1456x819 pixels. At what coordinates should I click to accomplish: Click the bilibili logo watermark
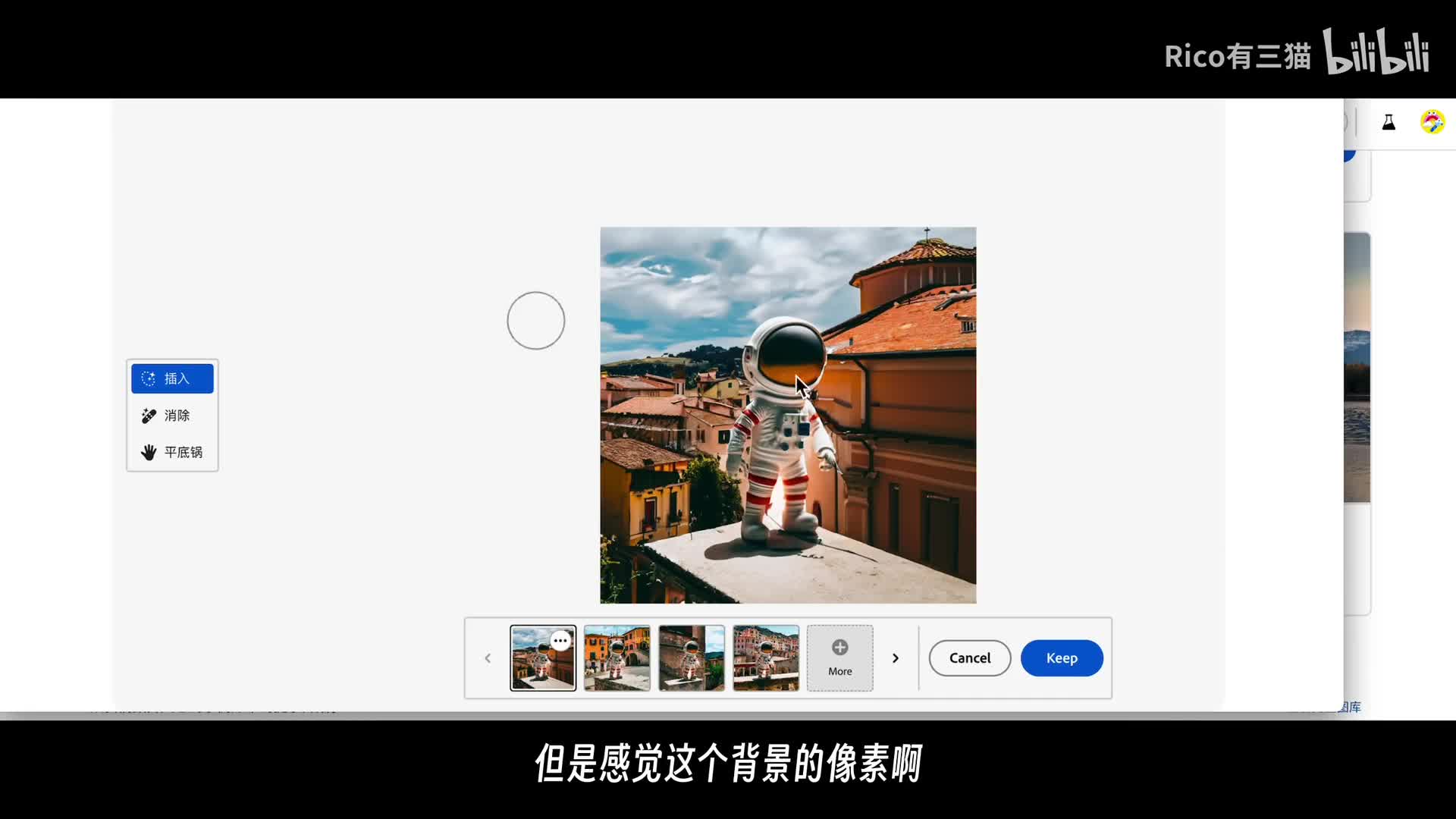1376,52
